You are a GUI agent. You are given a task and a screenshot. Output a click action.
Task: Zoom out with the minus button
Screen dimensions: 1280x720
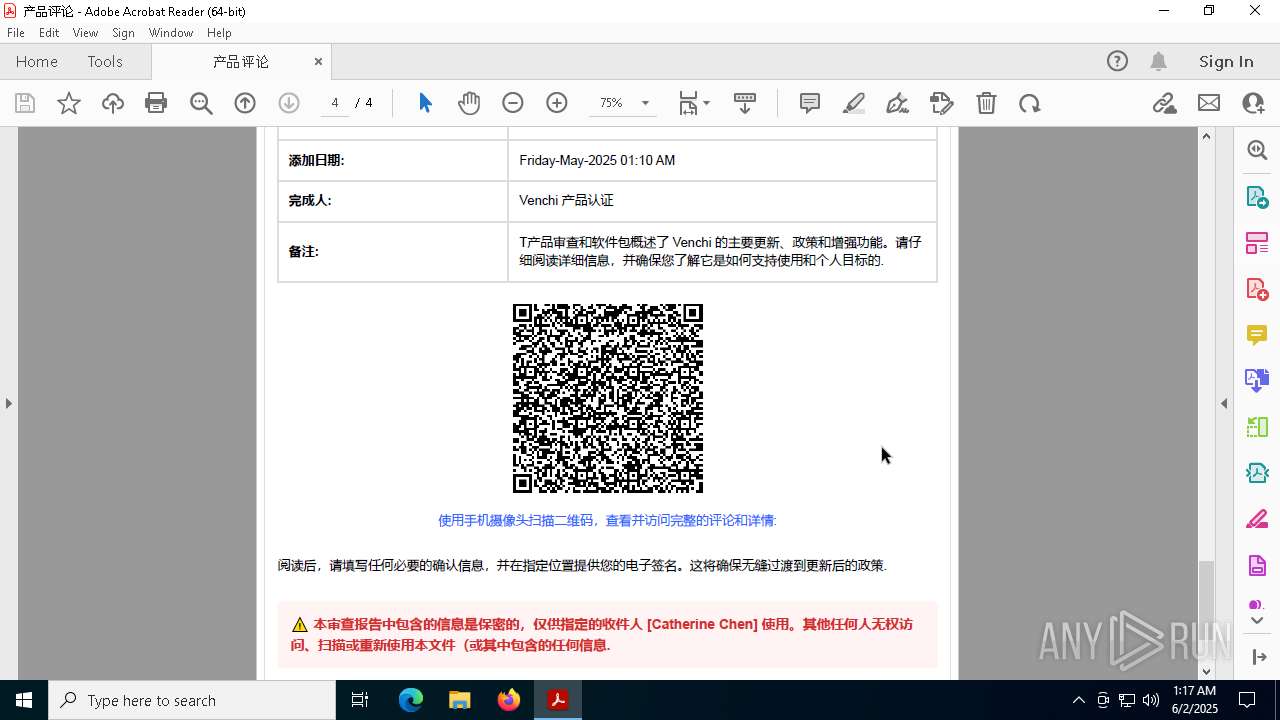coord(513,103)
